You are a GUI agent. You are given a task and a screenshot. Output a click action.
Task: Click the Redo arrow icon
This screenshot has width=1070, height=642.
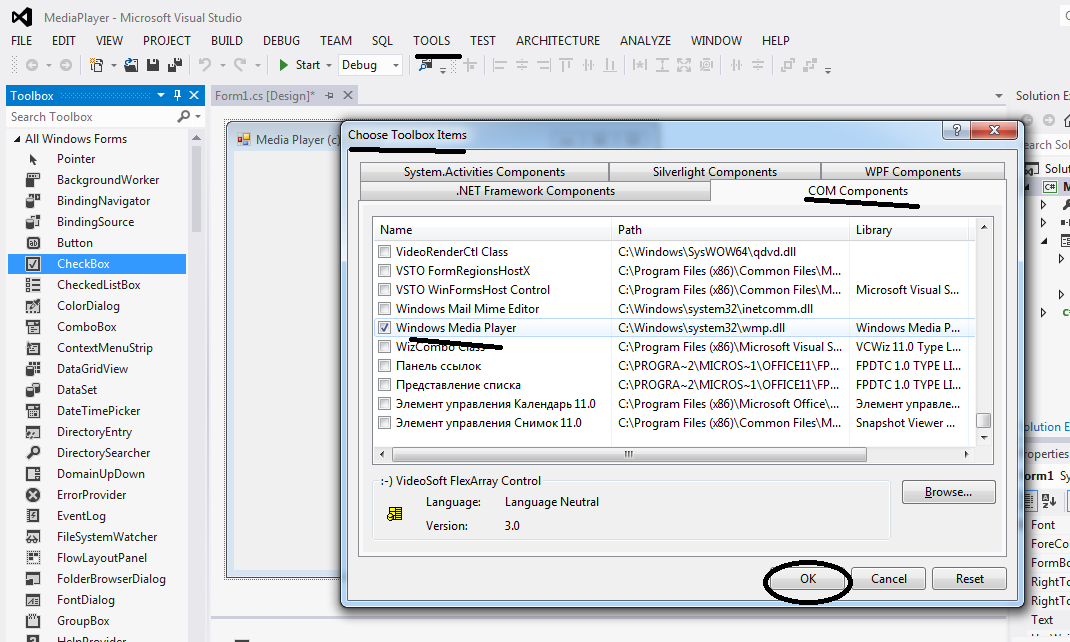click(x=240, y=65)
